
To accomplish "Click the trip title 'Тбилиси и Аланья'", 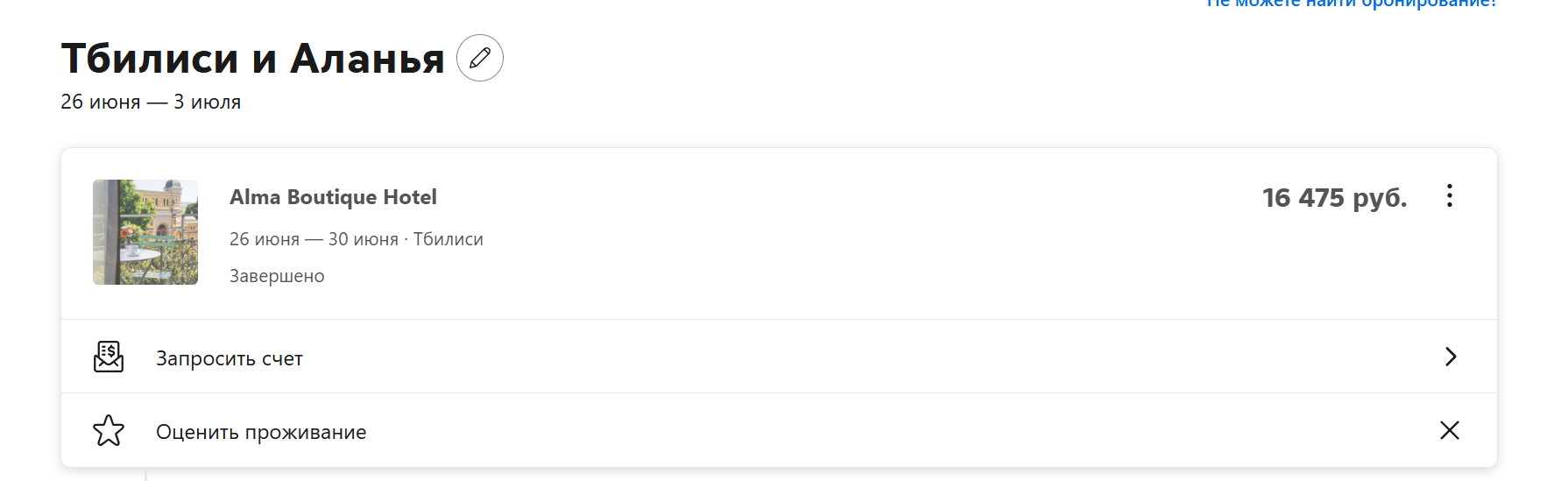I will [x=253, y=59].
